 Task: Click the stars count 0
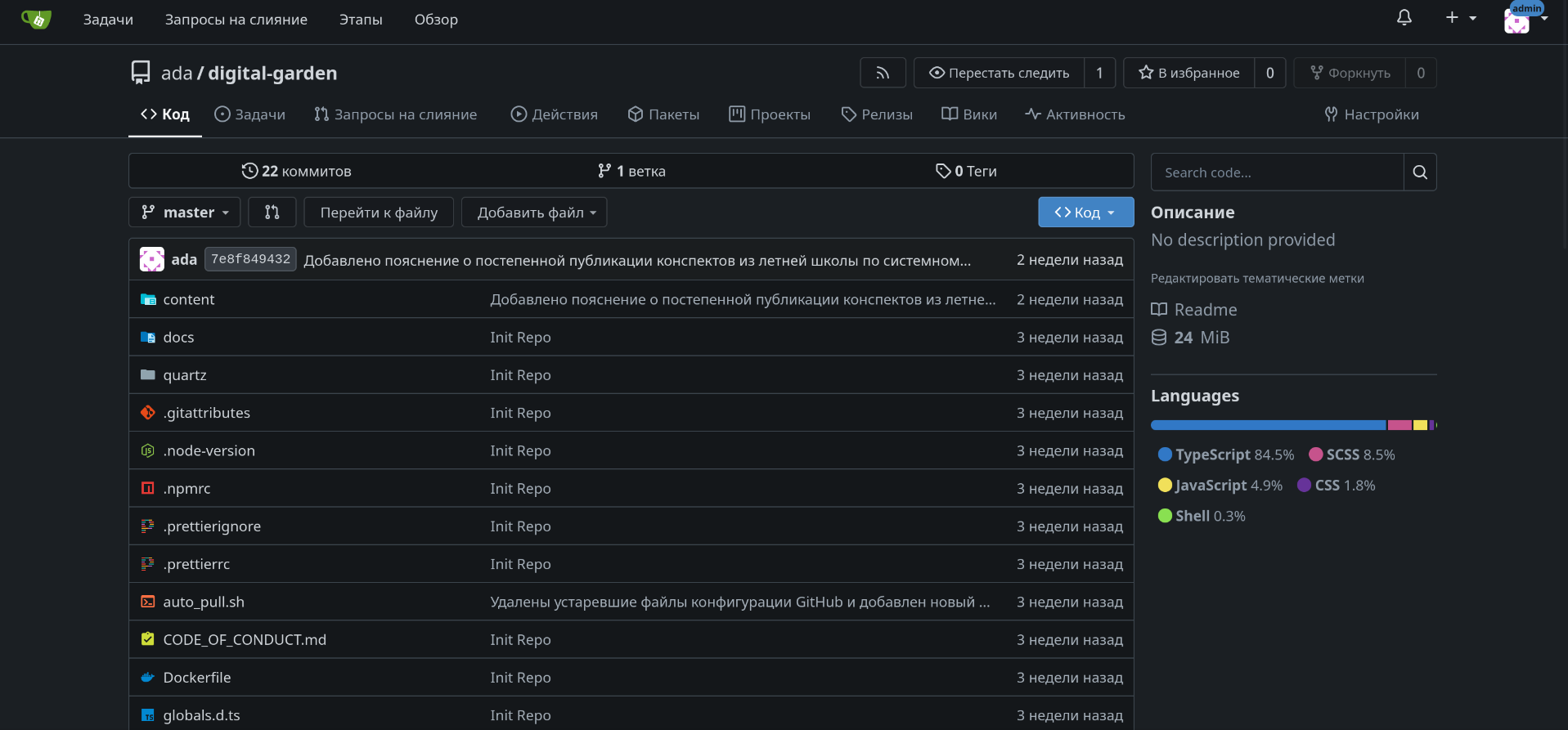click(1270, 73)
